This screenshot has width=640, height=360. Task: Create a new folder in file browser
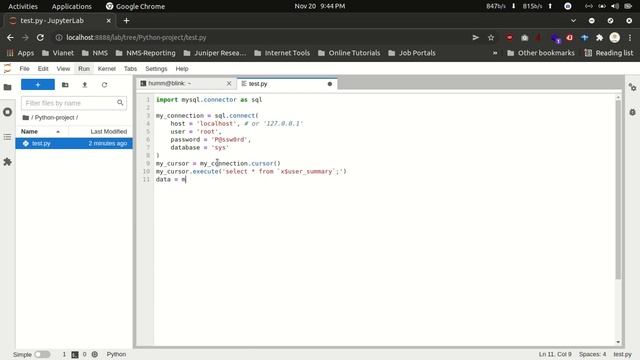pos(65,85)
